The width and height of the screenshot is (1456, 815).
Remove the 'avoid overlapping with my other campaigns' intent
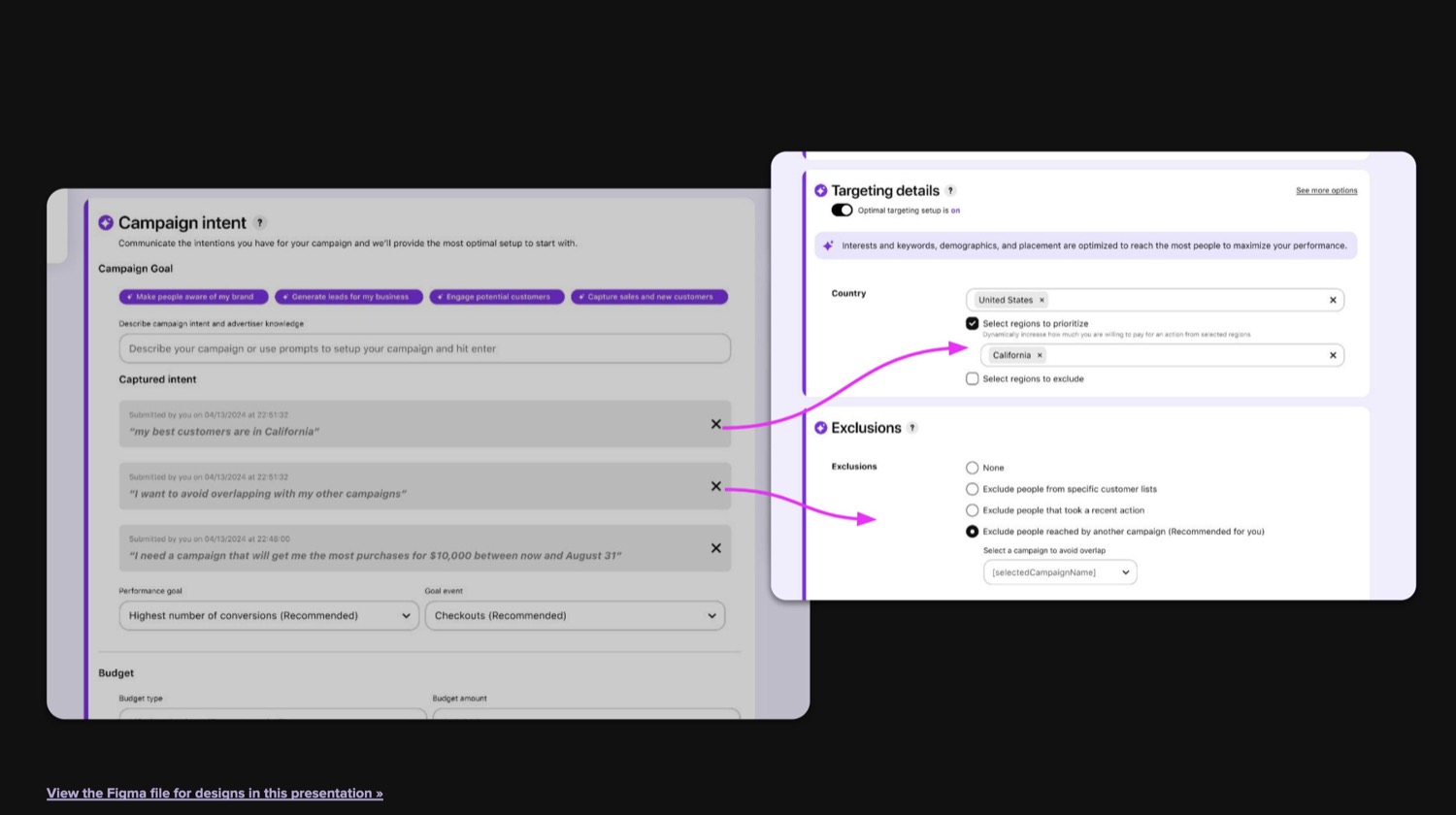click(x=715, y=486)
